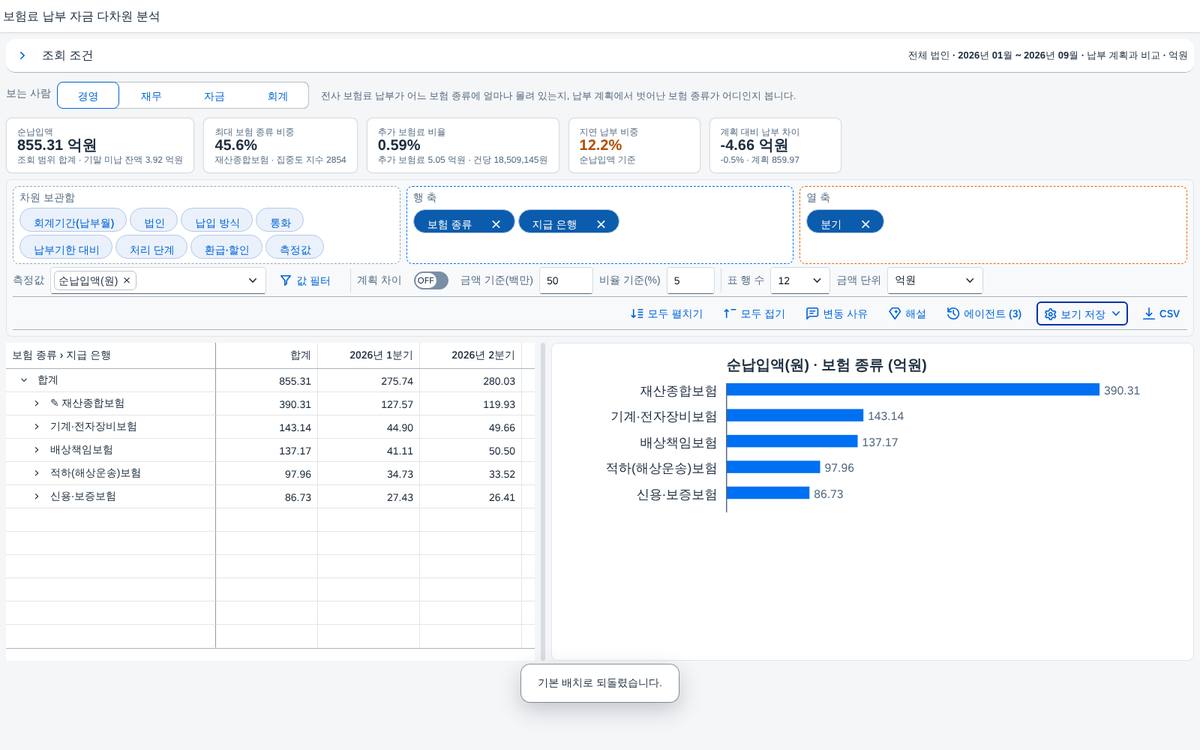Download data with the CSV button

click(1161, 314)
